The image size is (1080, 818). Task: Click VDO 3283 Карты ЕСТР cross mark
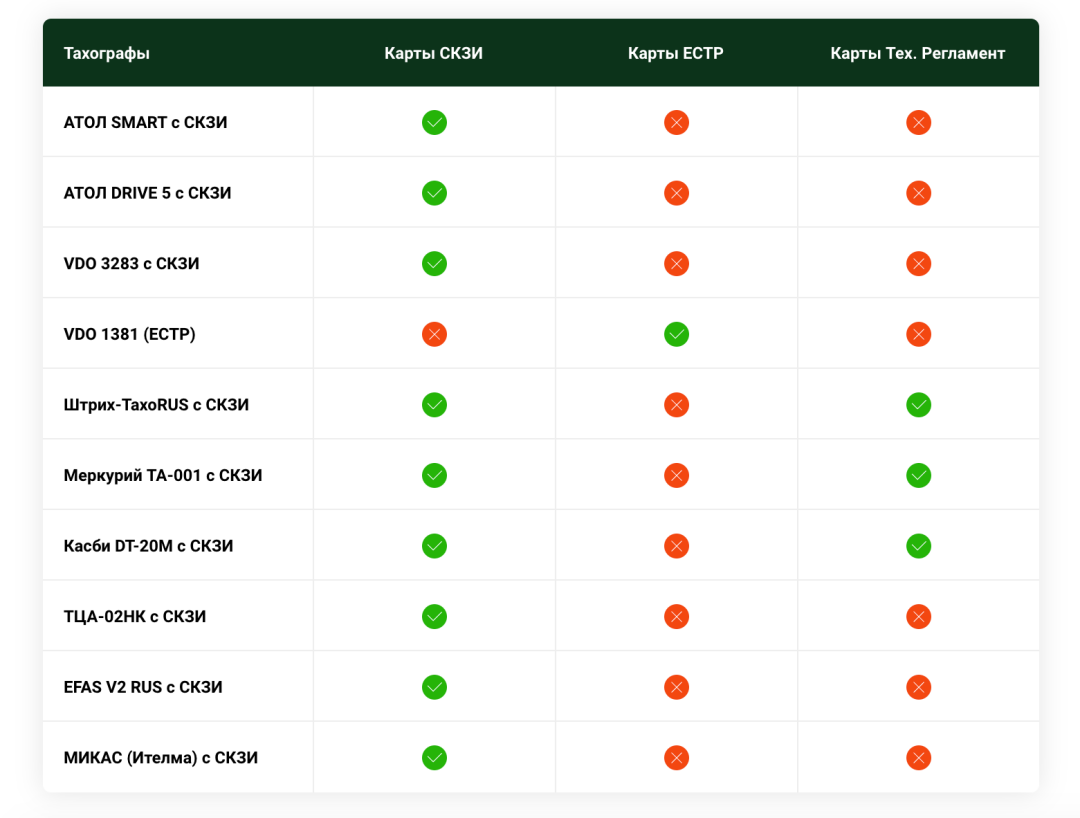[676, 264]
